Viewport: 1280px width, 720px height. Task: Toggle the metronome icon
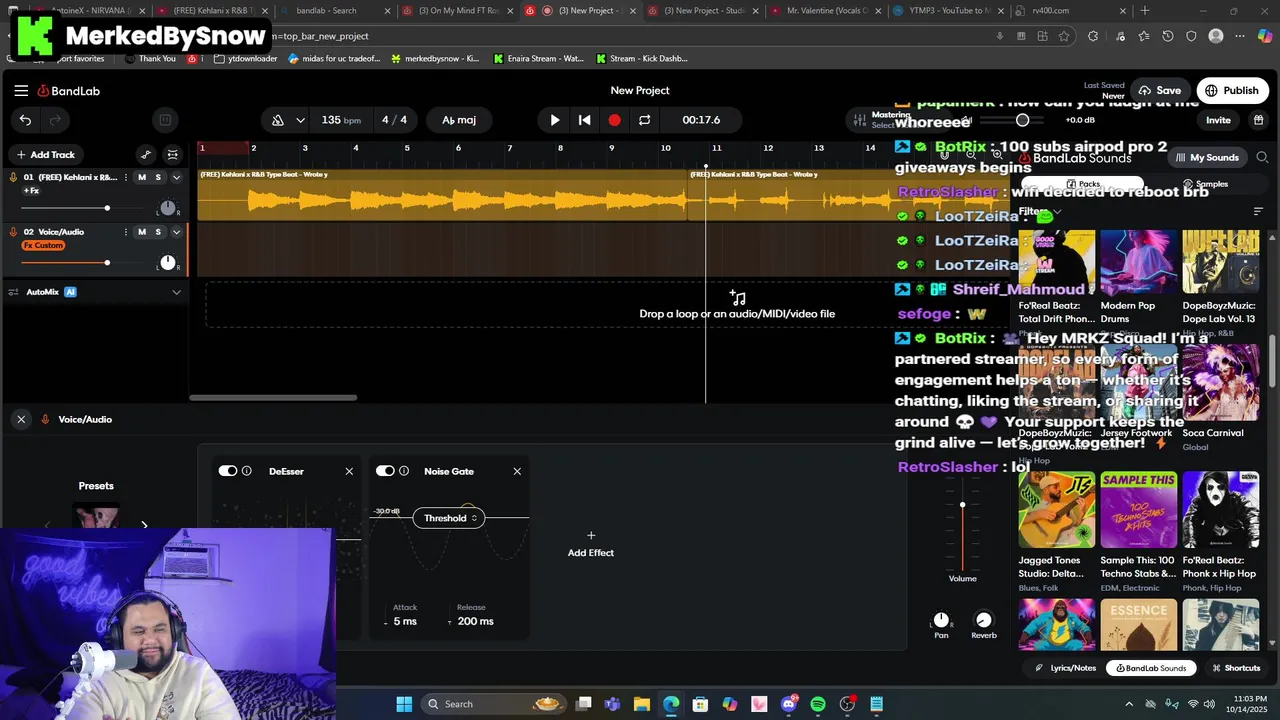[x=278, y=120]
